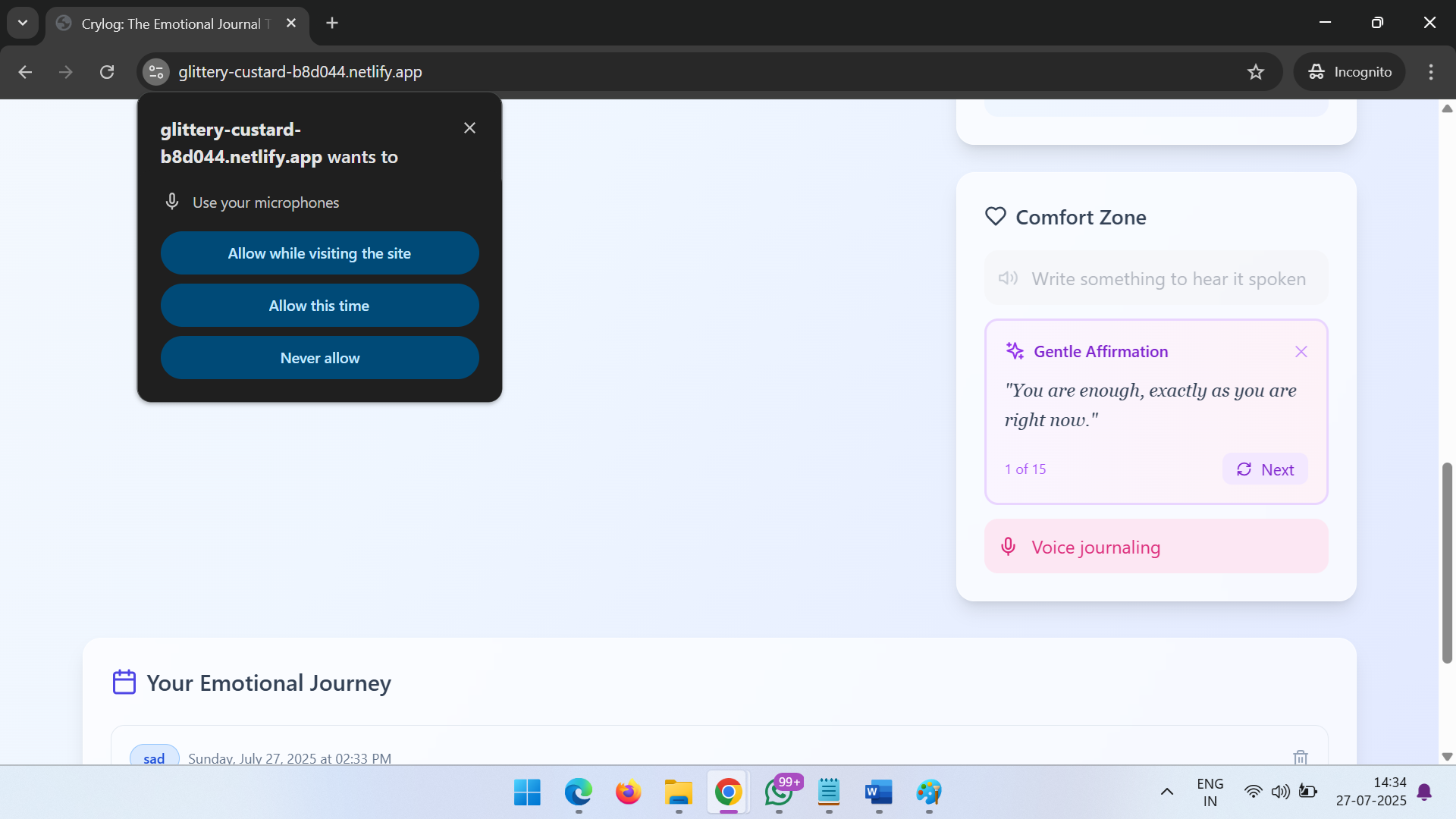Bookmark this page with the star icon
Viewport: 1456px width, 819px height.
[x=1256, y=72]
